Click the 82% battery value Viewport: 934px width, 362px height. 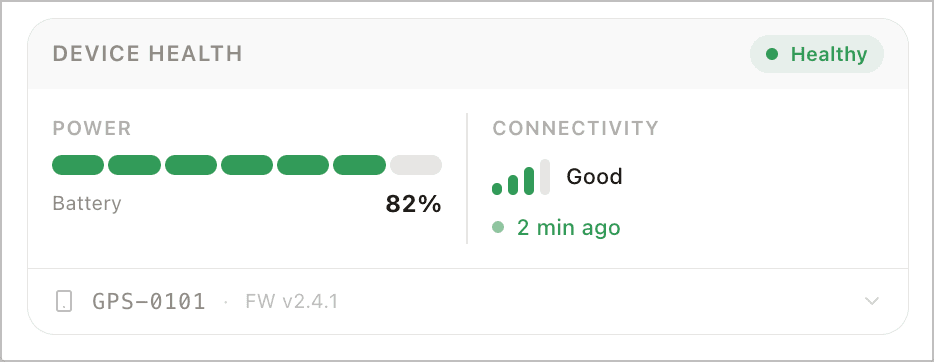pos(413,204)
